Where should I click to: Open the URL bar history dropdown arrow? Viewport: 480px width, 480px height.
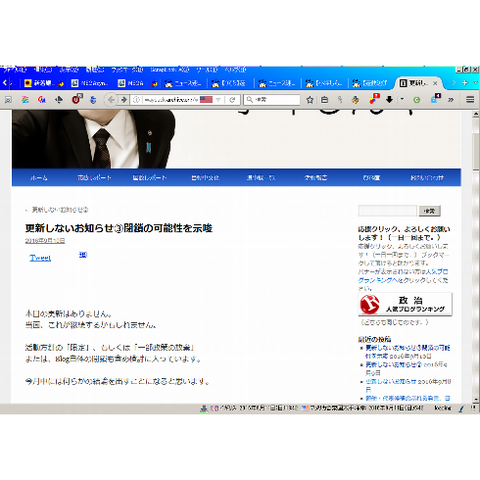click(x=218, y=100)
